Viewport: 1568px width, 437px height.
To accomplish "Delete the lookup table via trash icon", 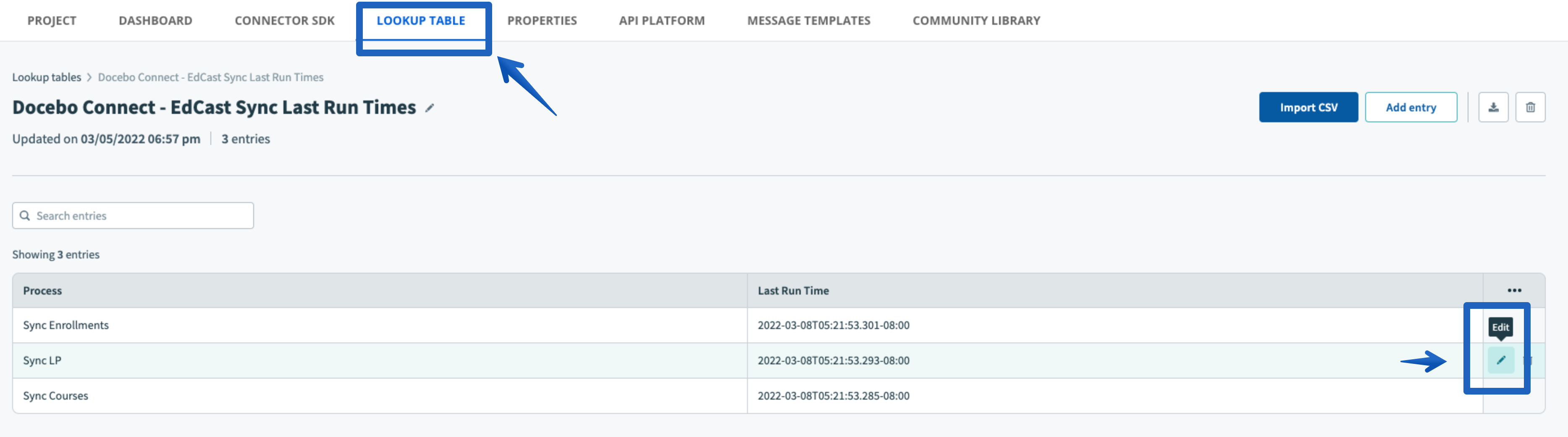I will (1530, 107).
